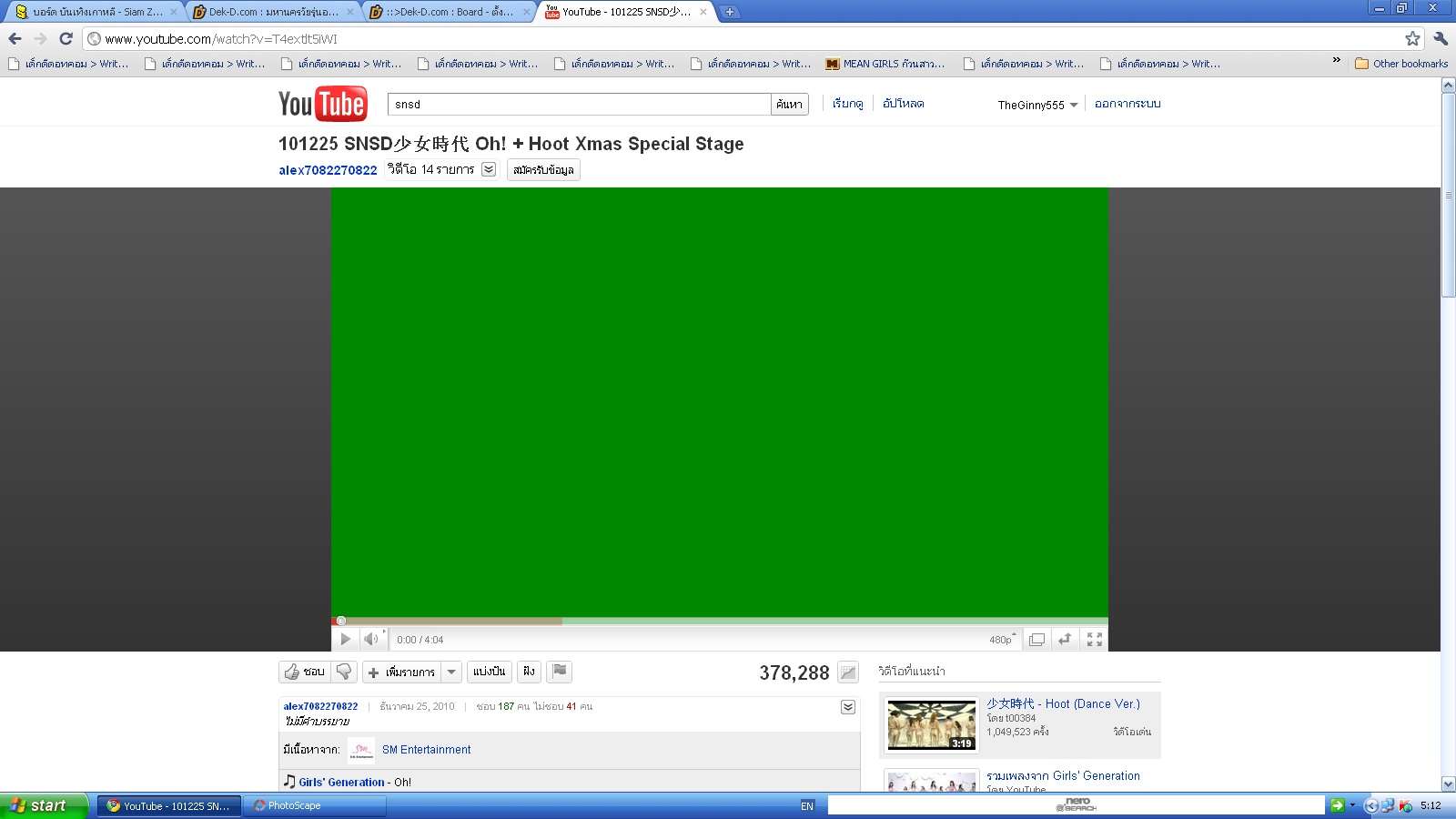Open the Nero search options dropdown arrow
This screenshot has width=1456, height=819.
coord(1352,805)
